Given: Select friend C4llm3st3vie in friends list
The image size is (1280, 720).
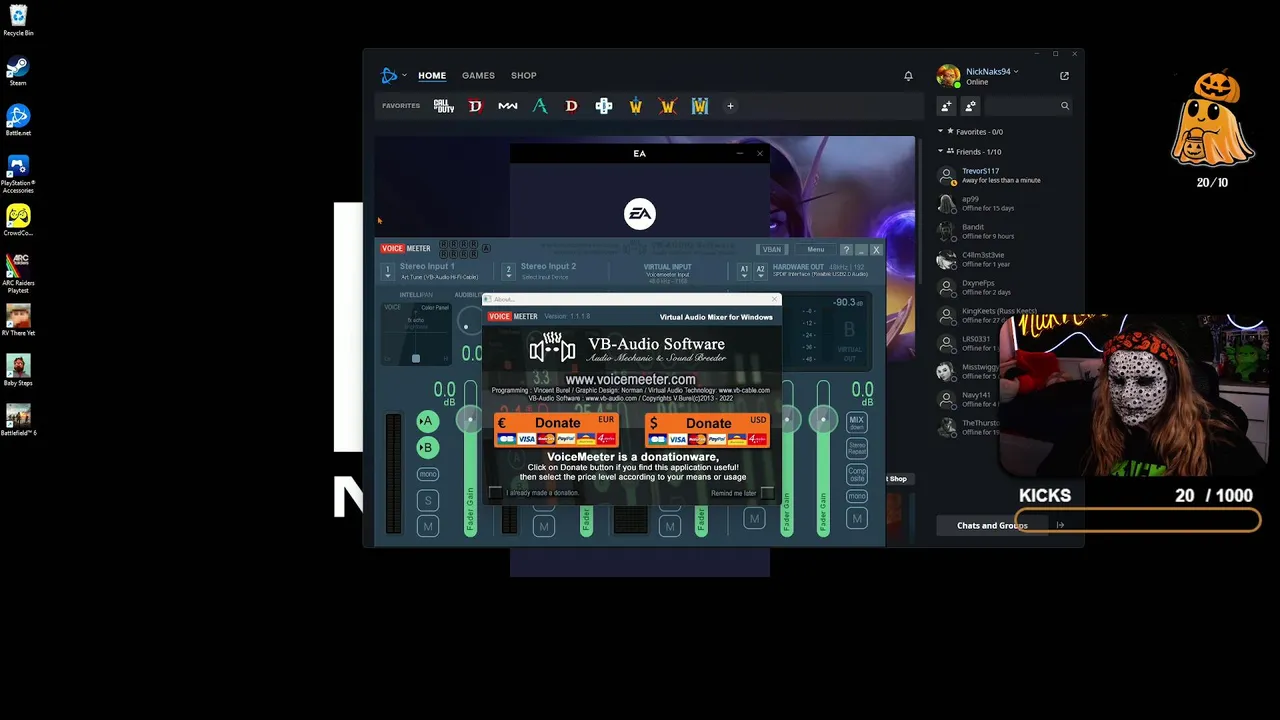Looking at the screenshot, I should (1005, 260).
